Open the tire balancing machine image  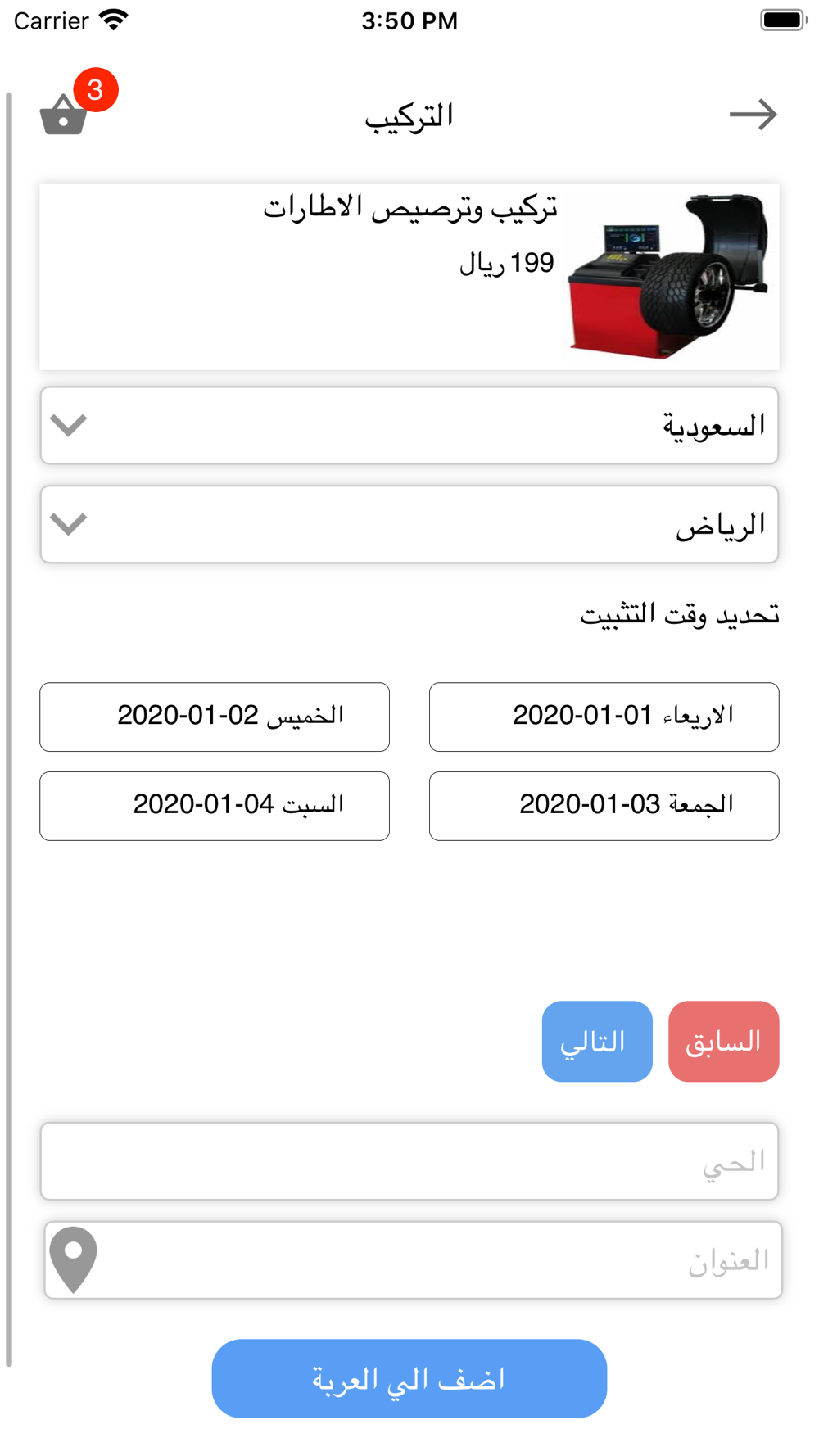pyautogui.click(x=669, y=276)
